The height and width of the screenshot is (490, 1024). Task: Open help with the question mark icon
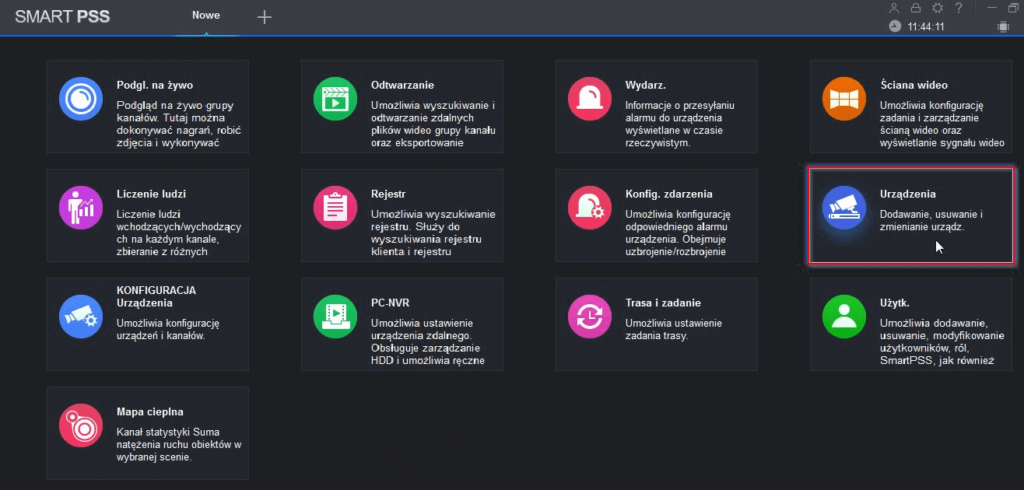coord(958,8)
